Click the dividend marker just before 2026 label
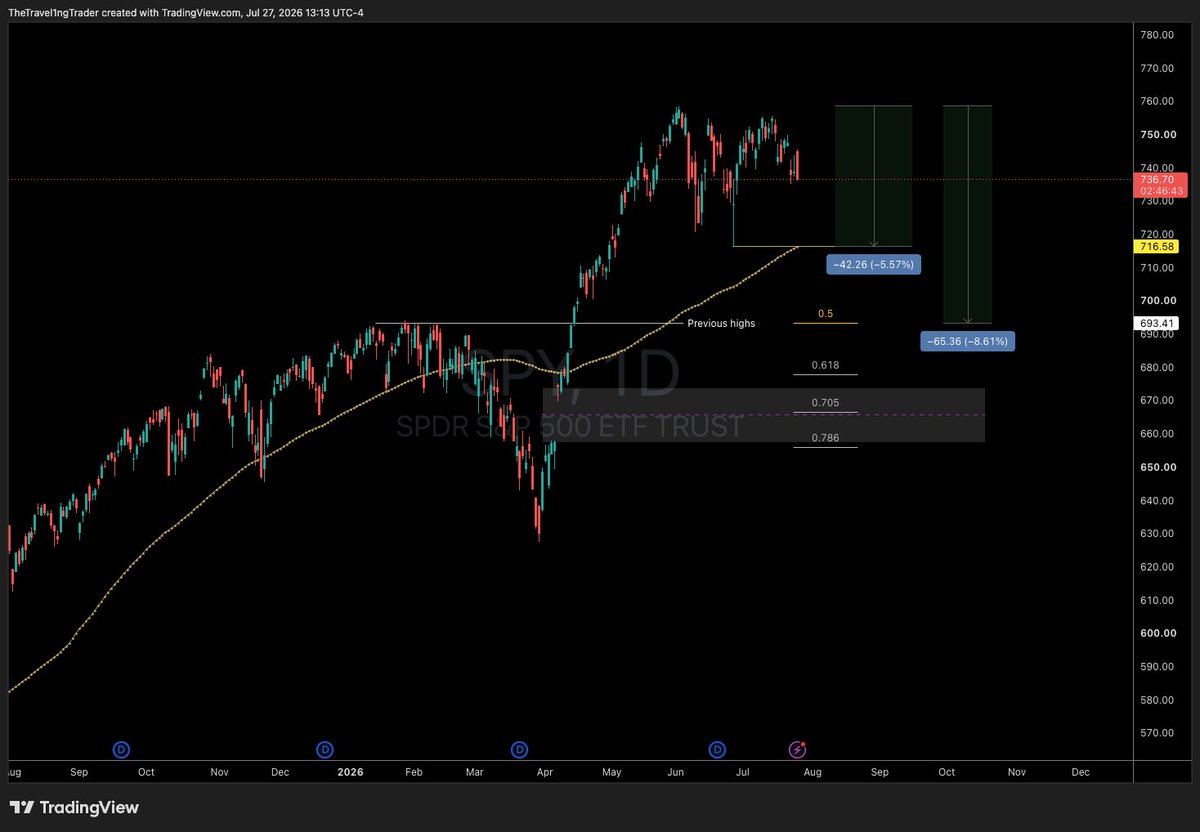The height and width of the screenshot is (832, 1200). coord(324,748)
